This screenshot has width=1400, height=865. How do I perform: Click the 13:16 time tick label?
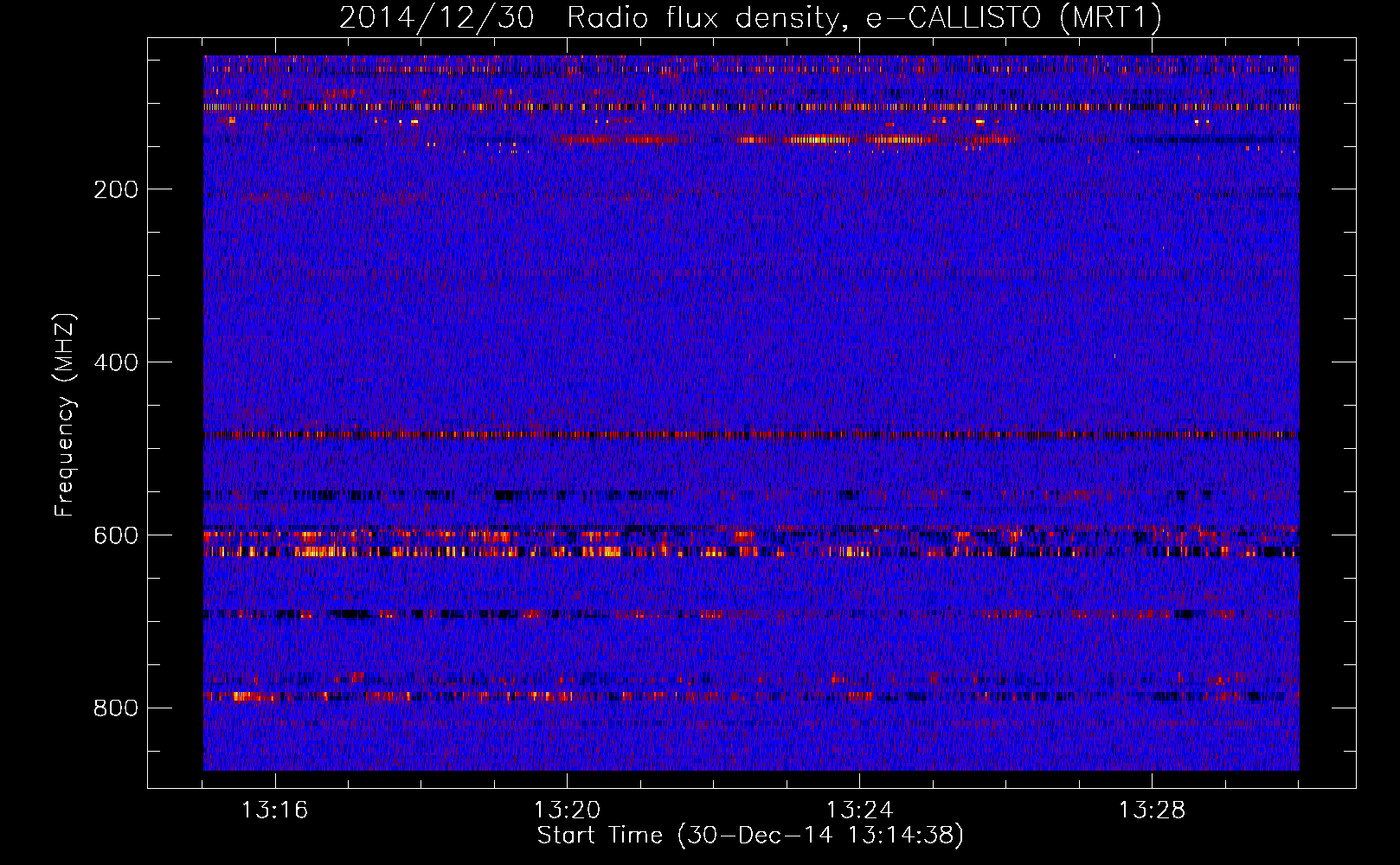[x=274, y=811]
